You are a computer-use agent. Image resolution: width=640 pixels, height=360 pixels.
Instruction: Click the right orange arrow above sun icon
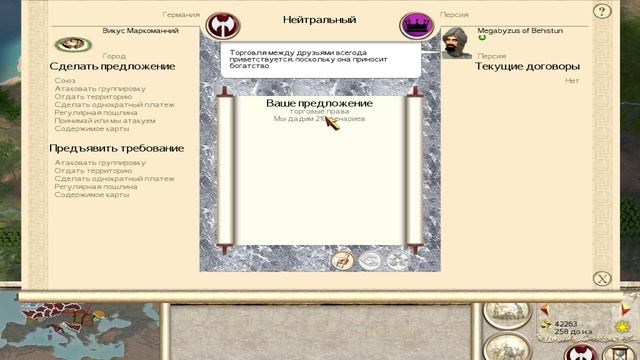click(x=626, y=309)
